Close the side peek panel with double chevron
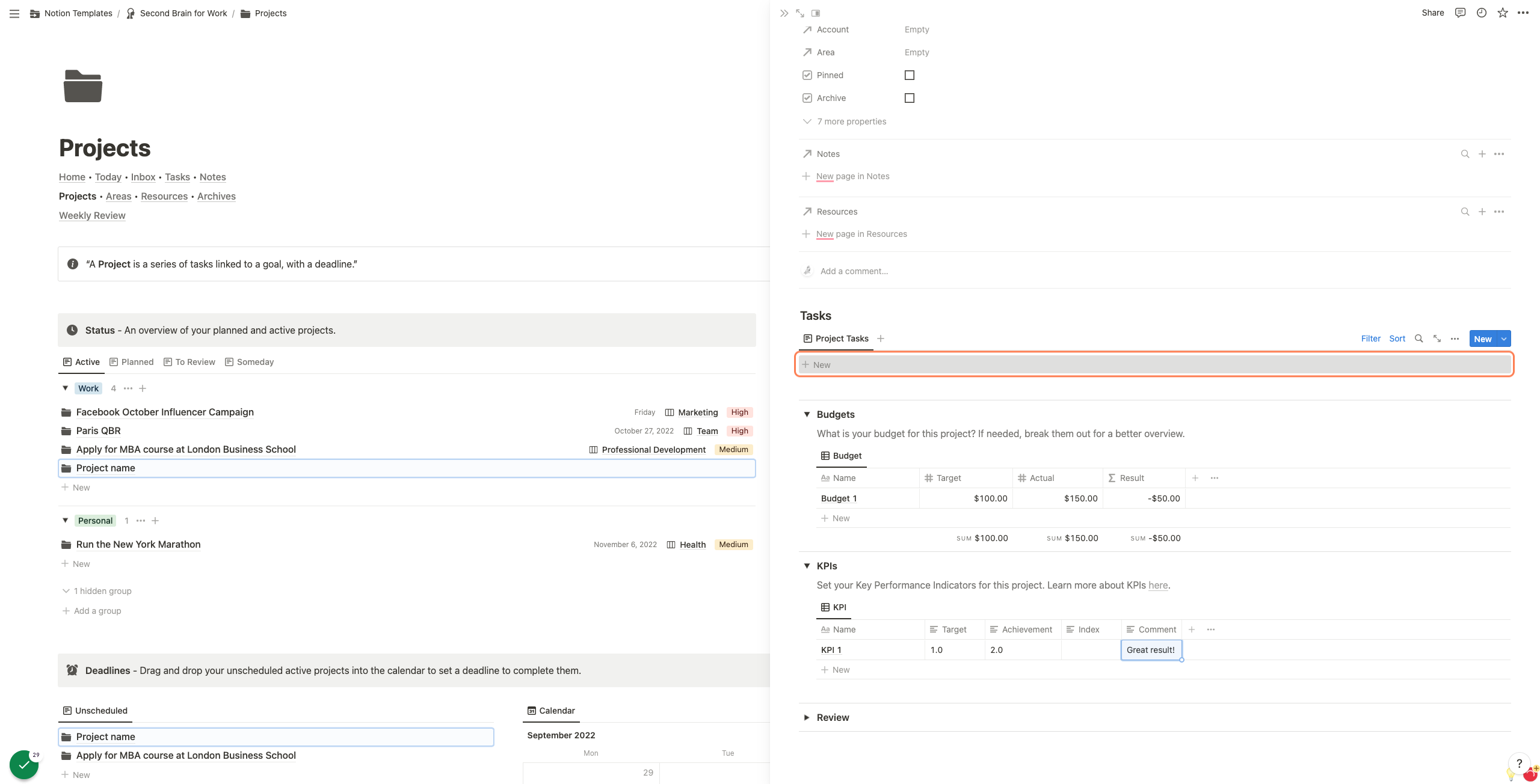Image resolution: width=1540 pixels, height=784 pixels. coord(784,13)
